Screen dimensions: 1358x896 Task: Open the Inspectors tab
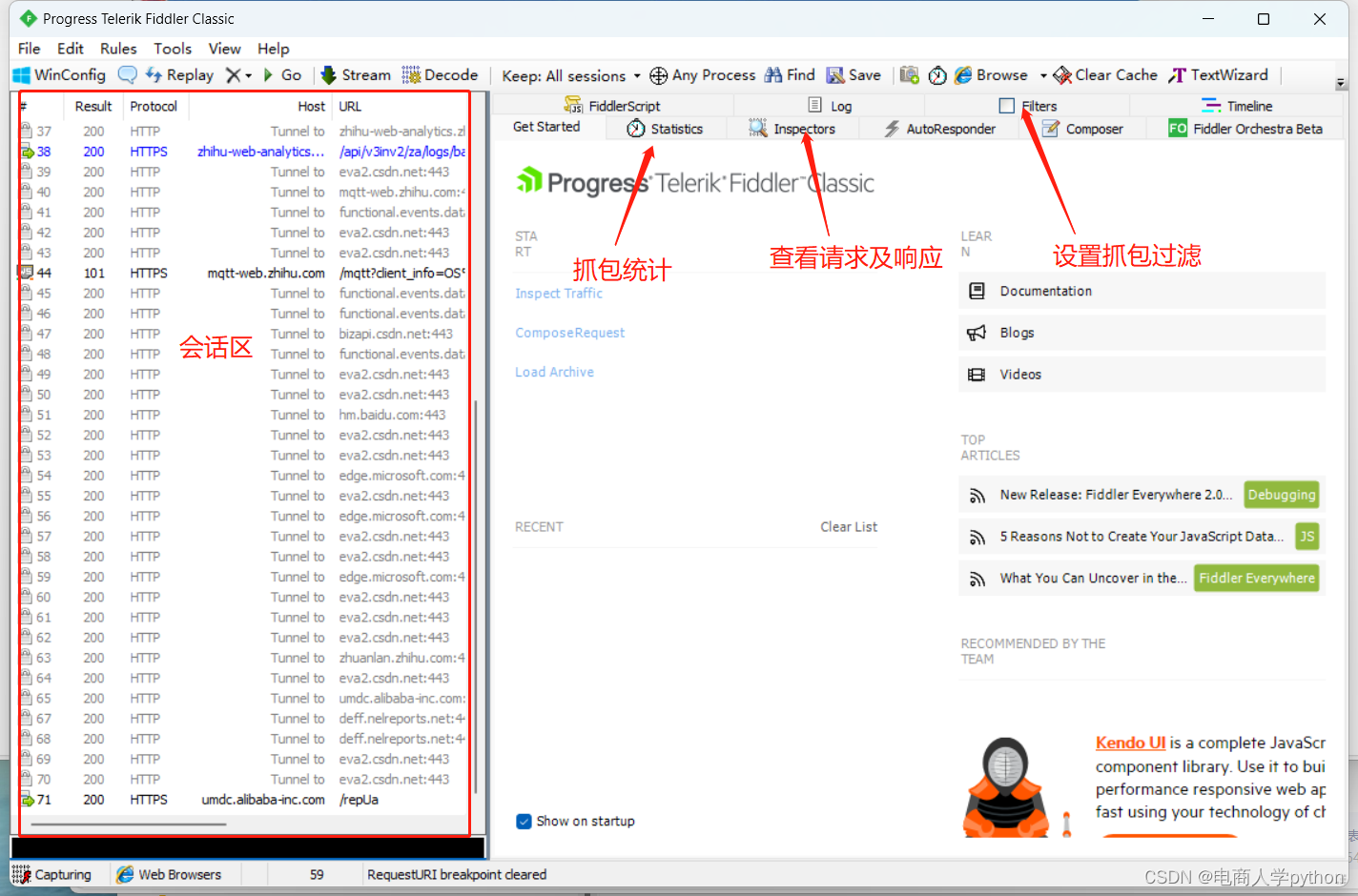pyautogui.click(x=792, y=129)
